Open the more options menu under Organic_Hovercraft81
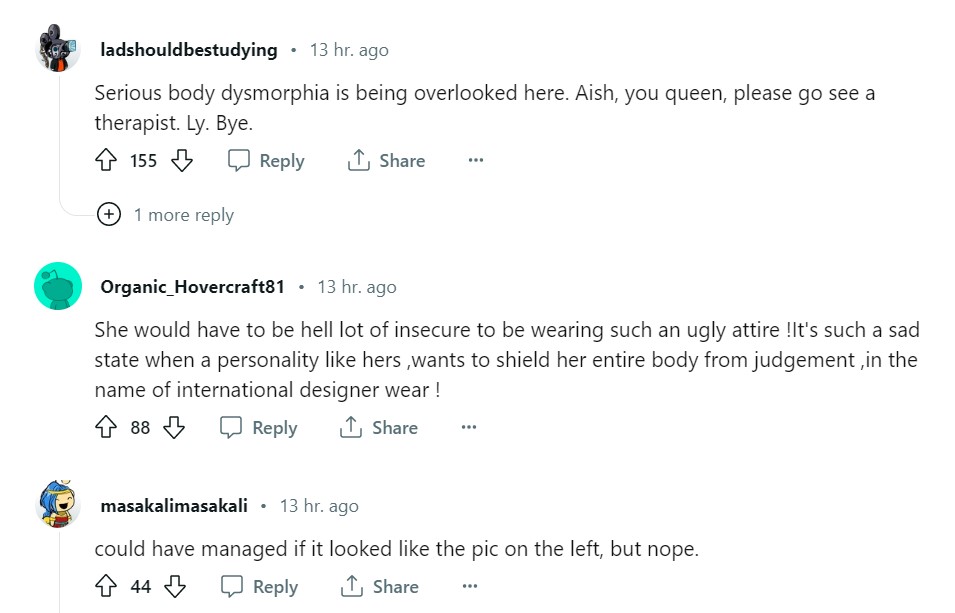 coord(468,427)
